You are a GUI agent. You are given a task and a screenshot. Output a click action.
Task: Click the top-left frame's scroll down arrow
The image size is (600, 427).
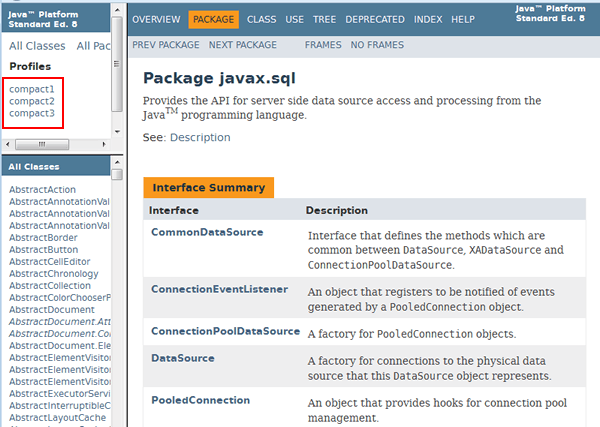(x=117, y=131)
